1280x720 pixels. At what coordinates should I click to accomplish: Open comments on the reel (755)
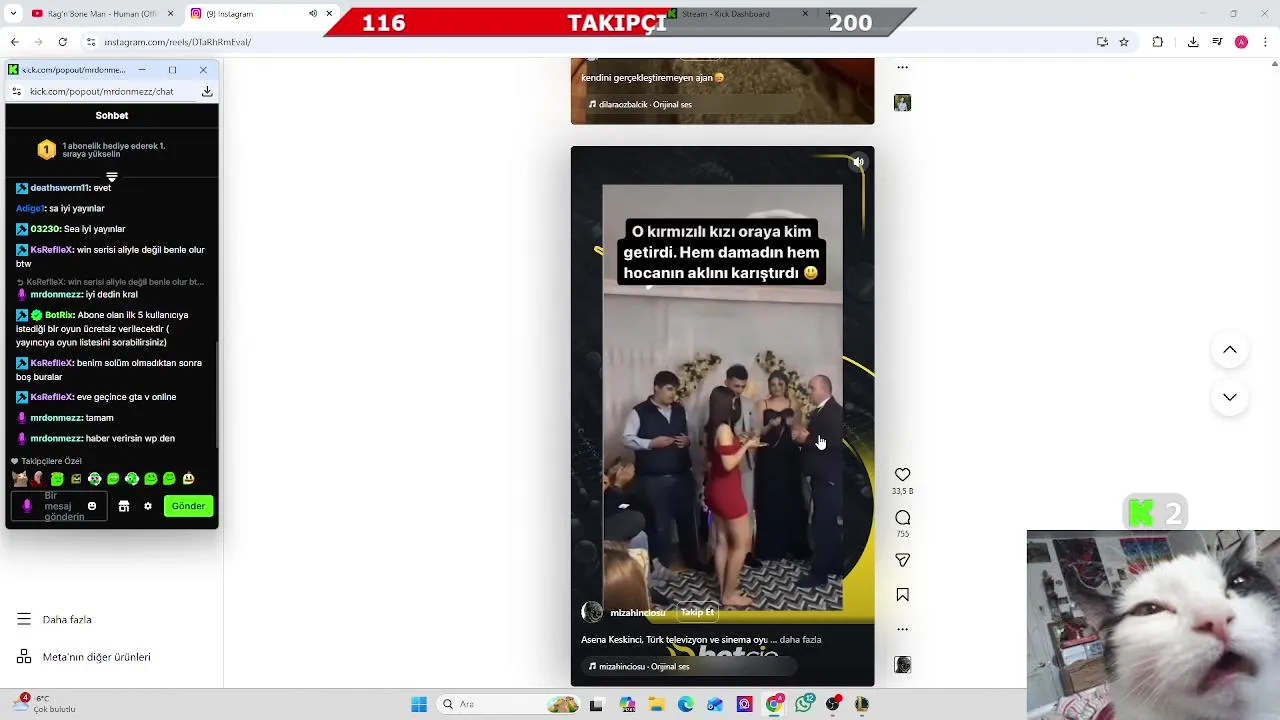pos(902,517)
